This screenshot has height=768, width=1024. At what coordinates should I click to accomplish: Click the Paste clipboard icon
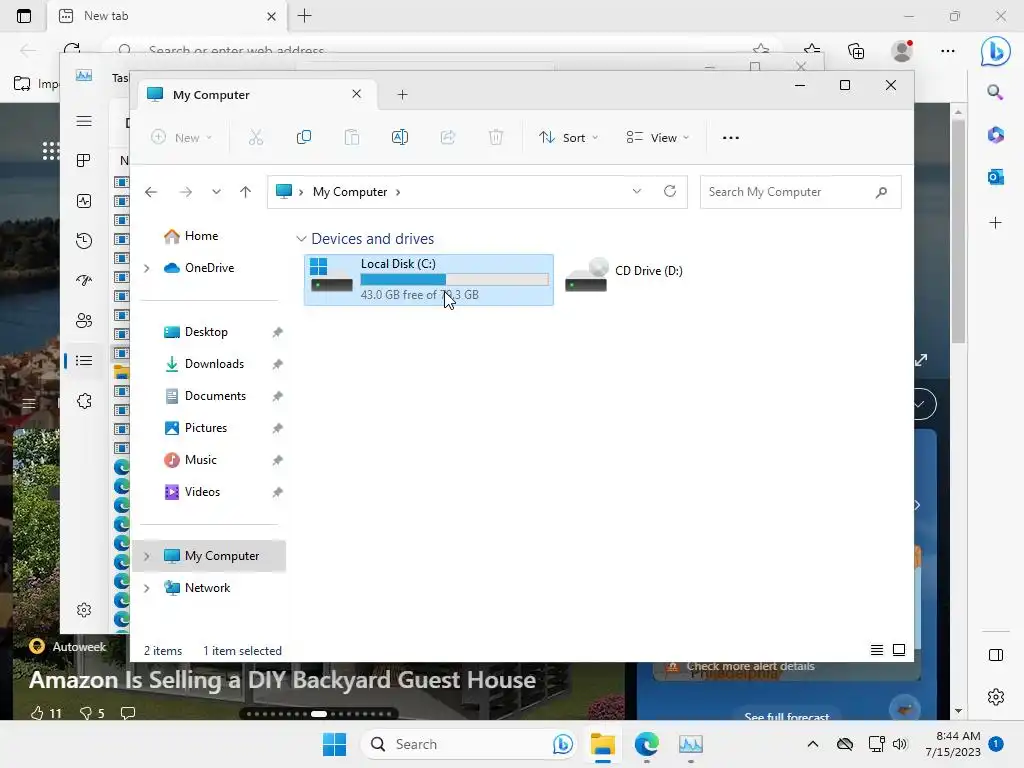[352, 137]
